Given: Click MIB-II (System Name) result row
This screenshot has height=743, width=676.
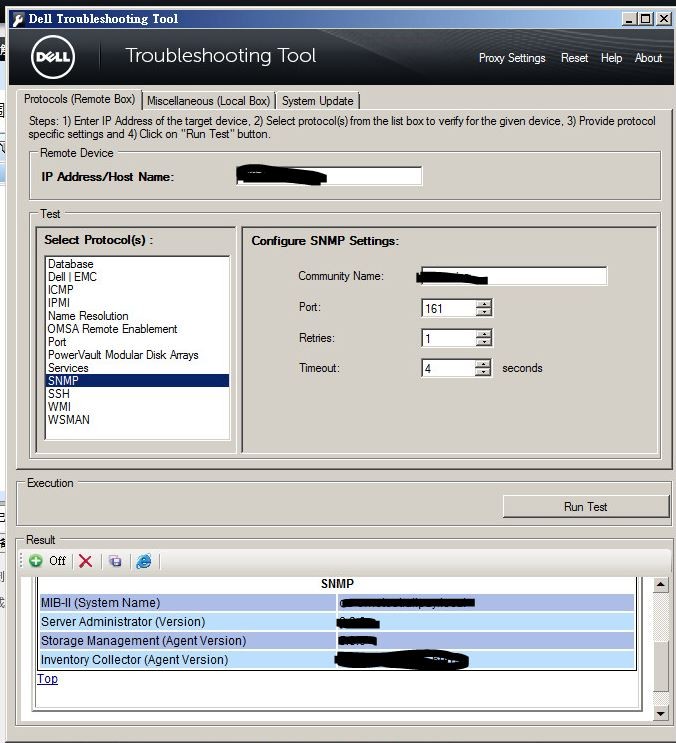Looking at the screenshot, I should tap(337, 603).
